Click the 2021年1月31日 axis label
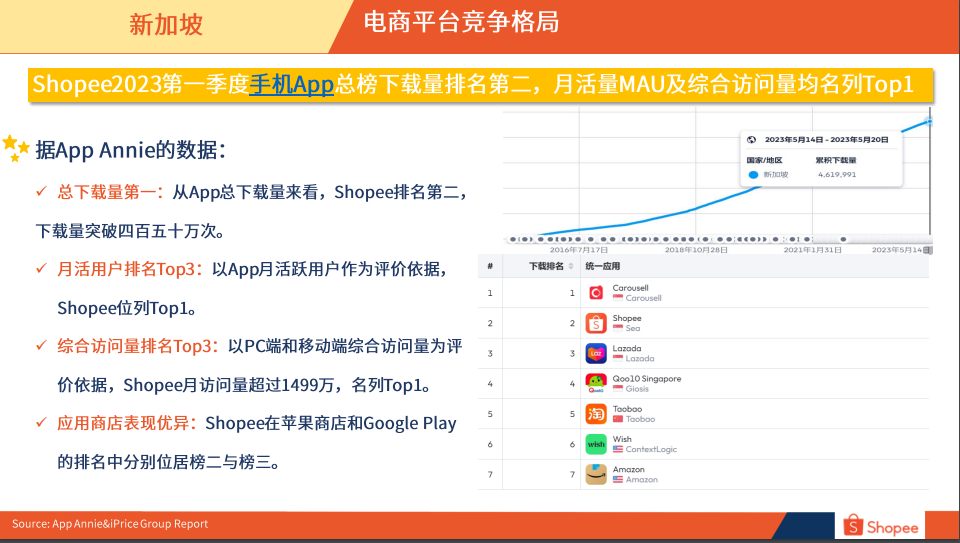This screenshot has width=960, height=543. [x=812, y=250]
